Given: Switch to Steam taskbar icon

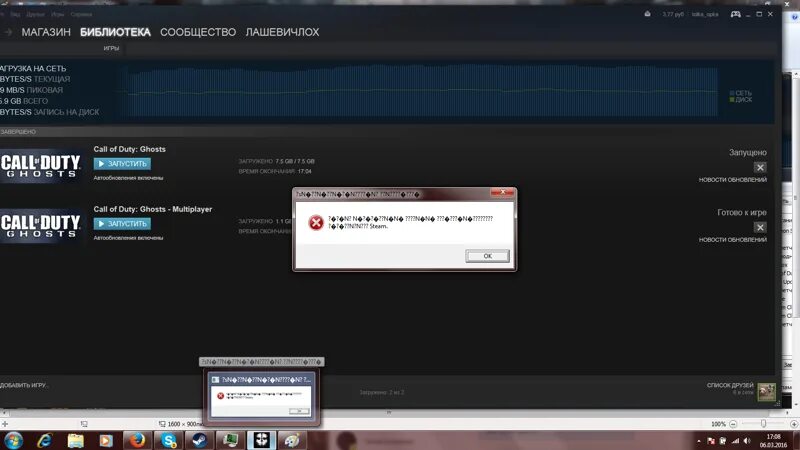Looking at the screenshot, I should click(x=199, y=440).
